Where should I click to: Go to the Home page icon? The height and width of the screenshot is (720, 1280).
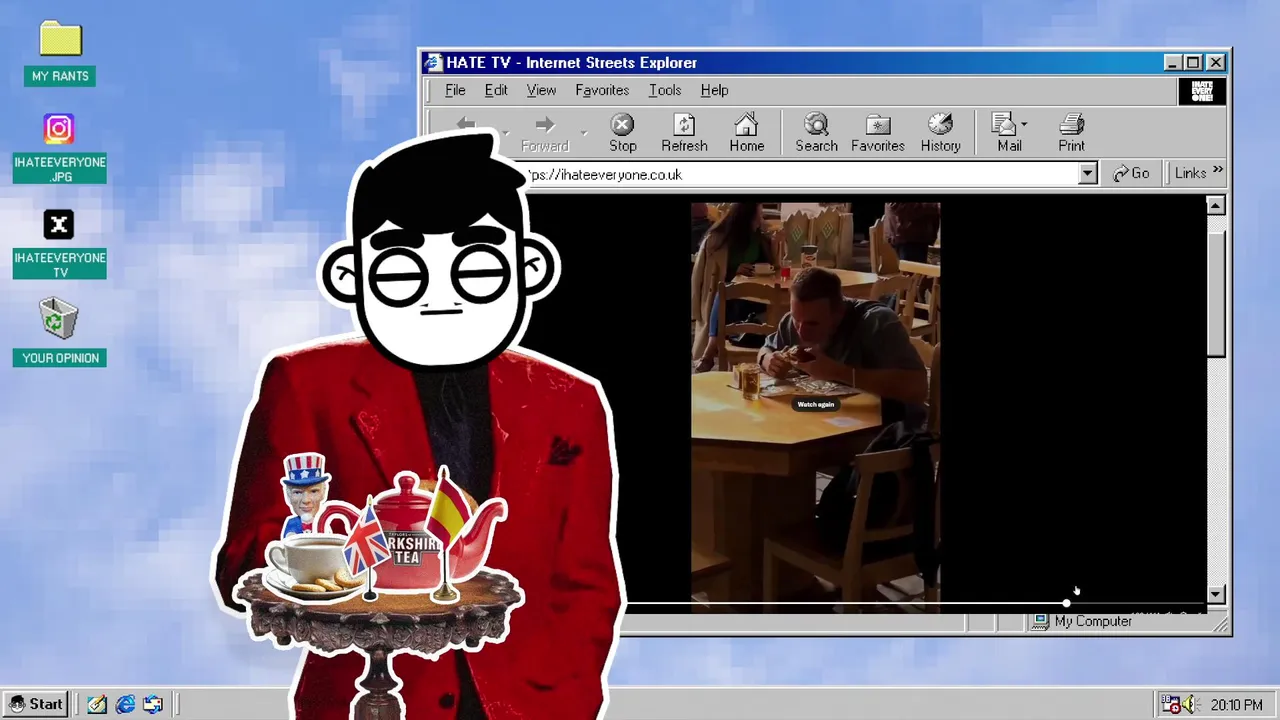coord(746,125)
